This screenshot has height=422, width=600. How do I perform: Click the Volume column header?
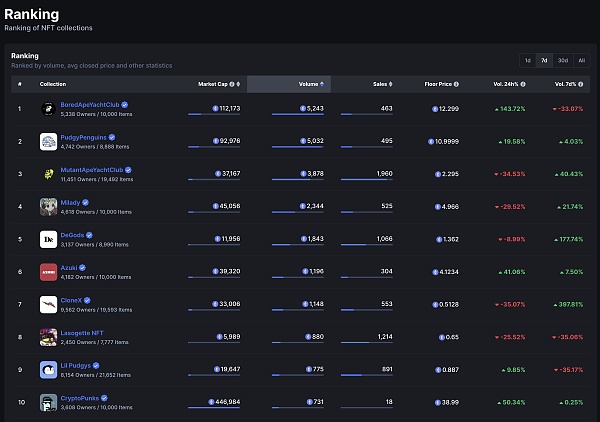point(308,84)
